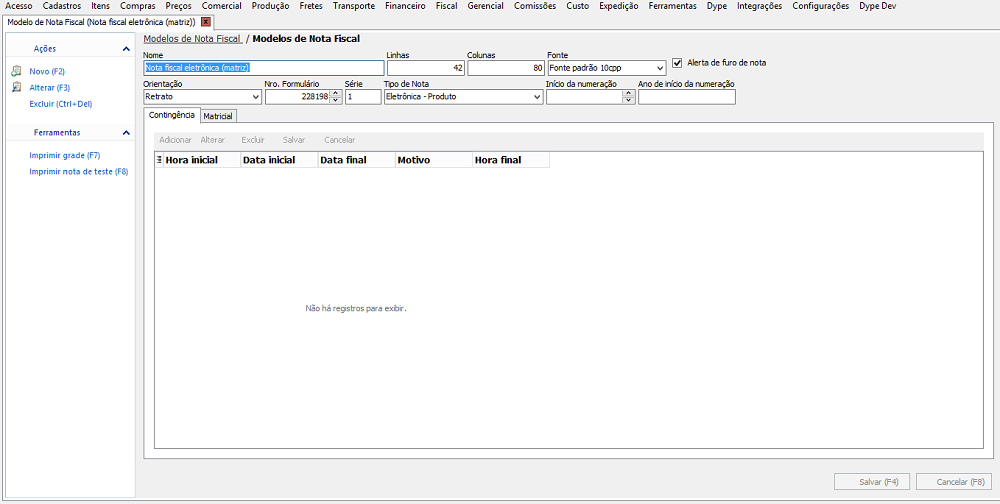The width and height of the screenshot is (1000, 504).
Task: Open the Comercial menu
Action: [x=221, y=6]
